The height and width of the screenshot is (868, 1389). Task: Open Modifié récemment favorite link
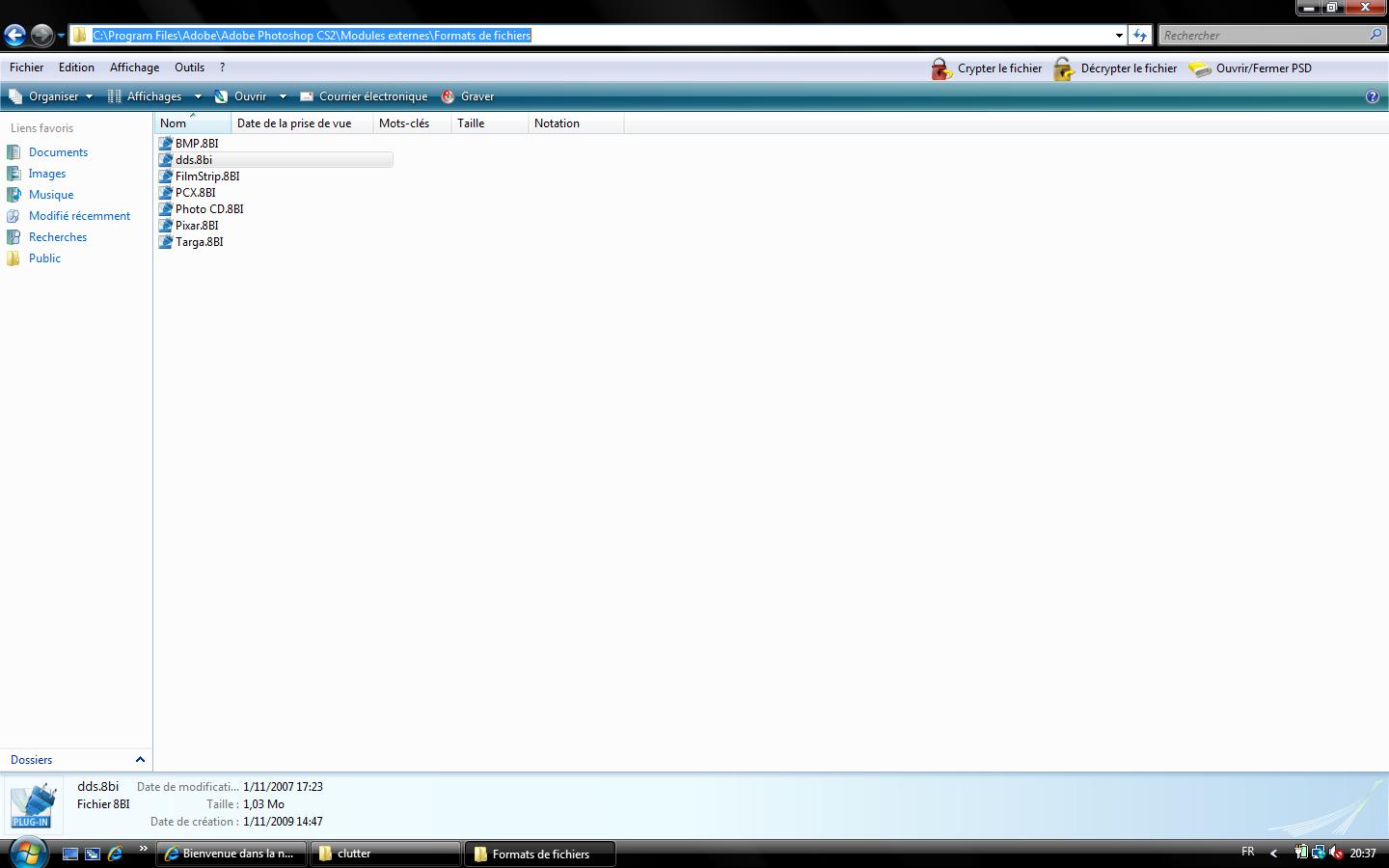point(79,216)
